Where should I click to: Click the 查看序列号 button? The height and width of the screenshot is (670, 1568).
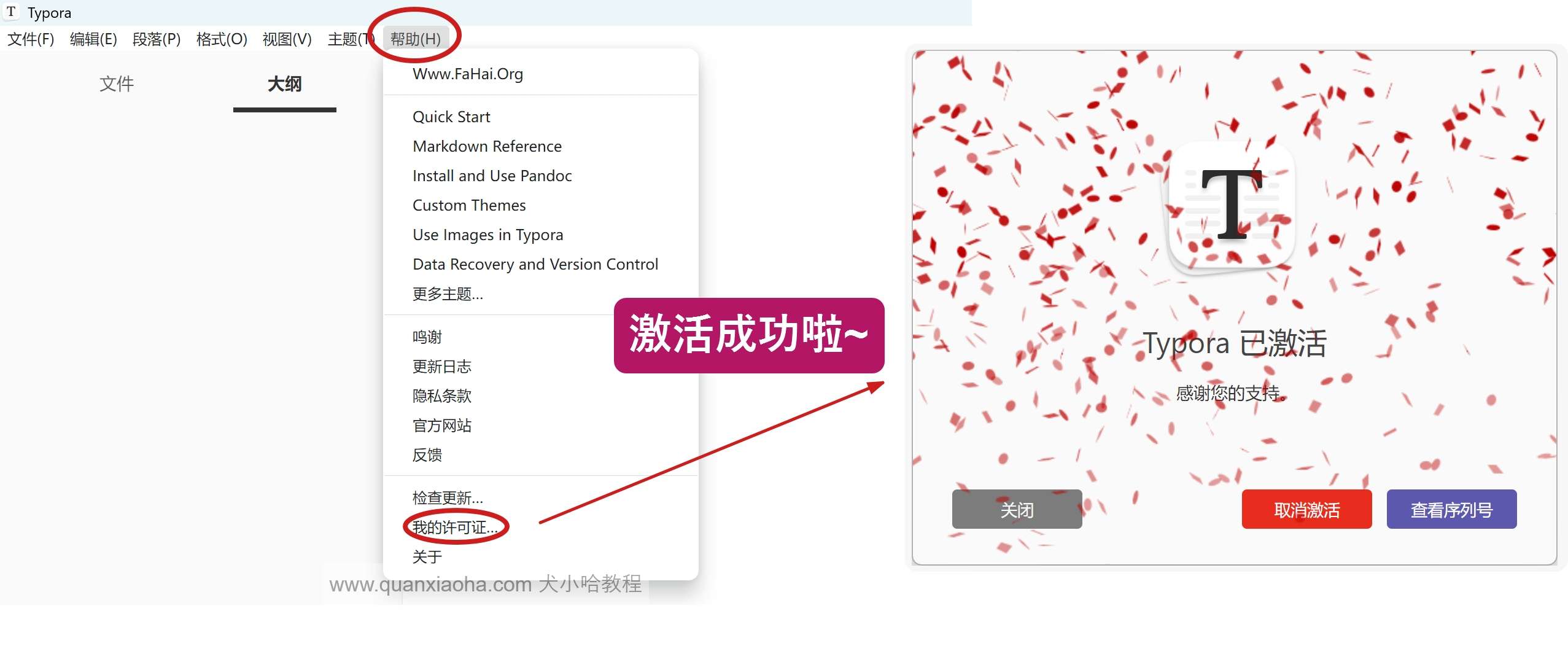click(x=1451, y=509)
